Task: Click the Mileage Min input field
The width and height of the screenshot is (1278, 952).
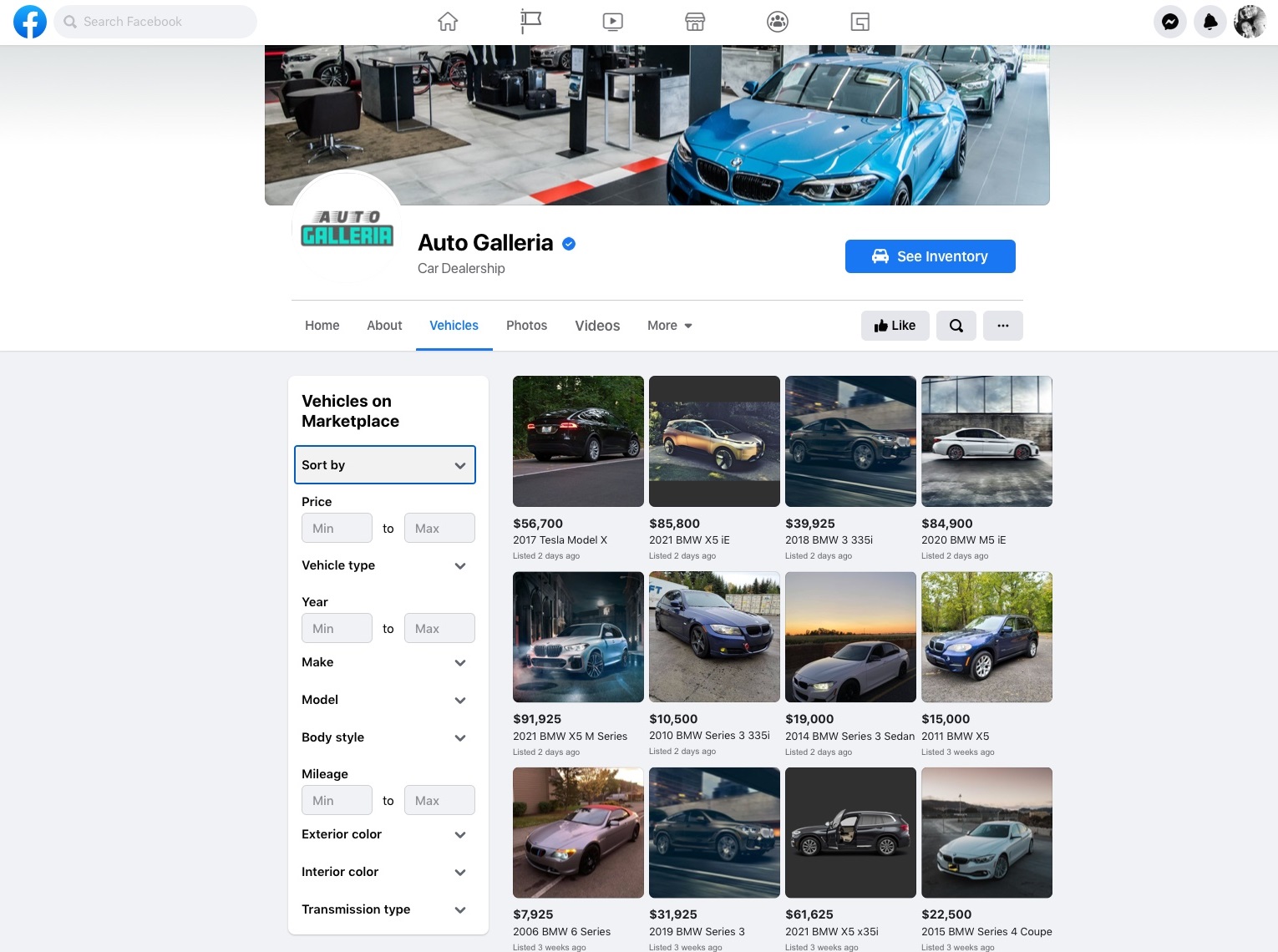Action: point(337,800)
